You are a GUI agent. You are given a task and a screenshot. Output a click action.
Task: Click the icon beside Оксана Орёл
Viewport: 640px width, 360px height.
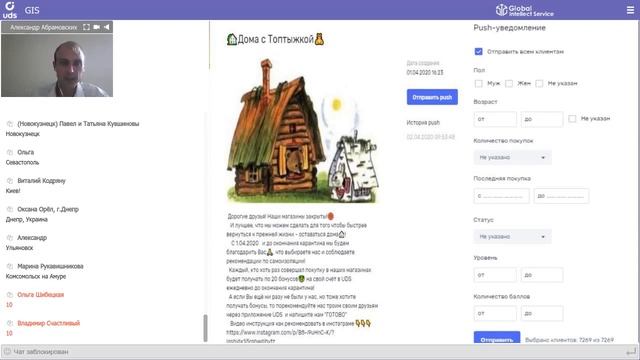10,209
